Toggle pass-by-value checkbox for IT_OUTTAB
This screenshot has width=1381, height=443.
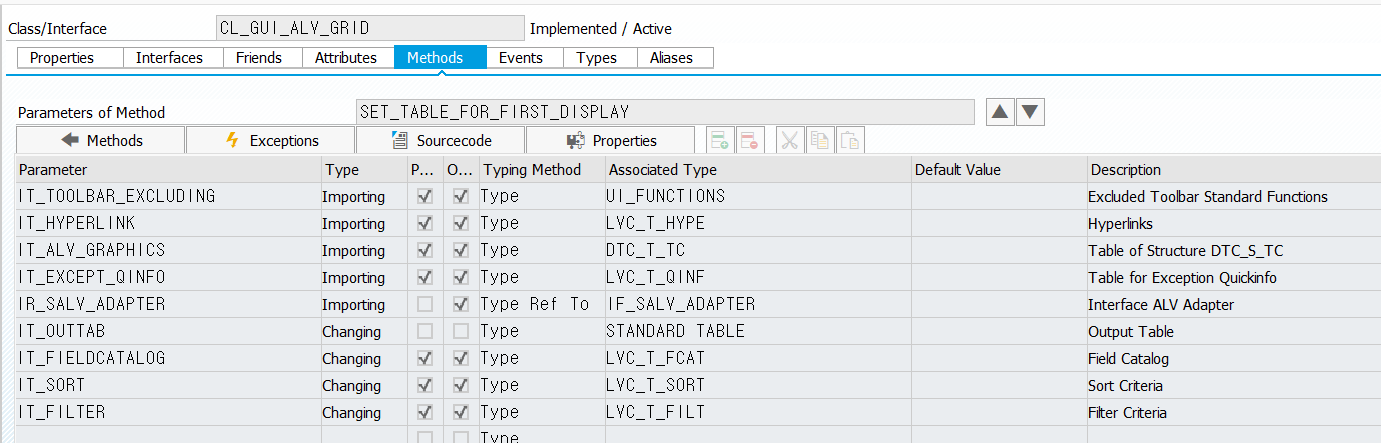(425, 331)
